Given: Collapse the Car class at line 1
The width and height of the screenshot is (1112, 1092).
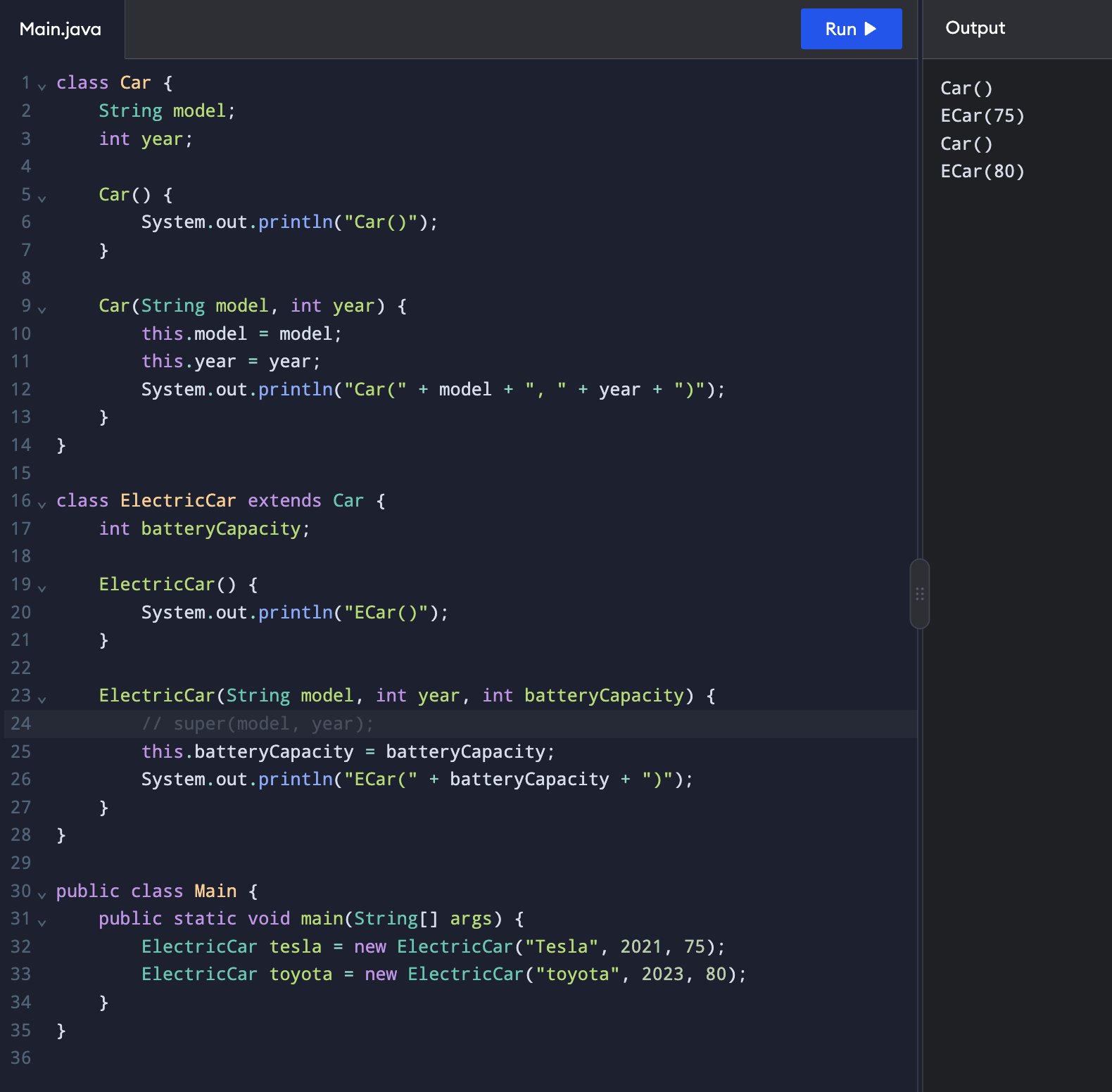Looking at the screenshot, I should coord(42,87).
